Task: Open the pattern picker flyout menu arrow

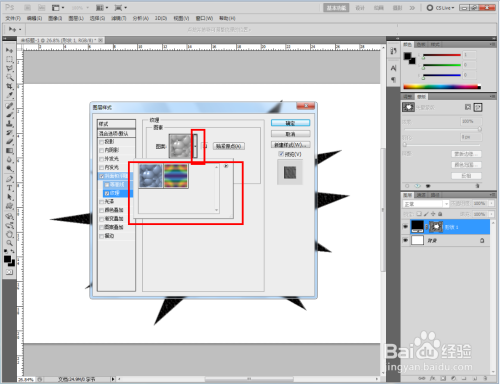Action: tap(226, 166)
